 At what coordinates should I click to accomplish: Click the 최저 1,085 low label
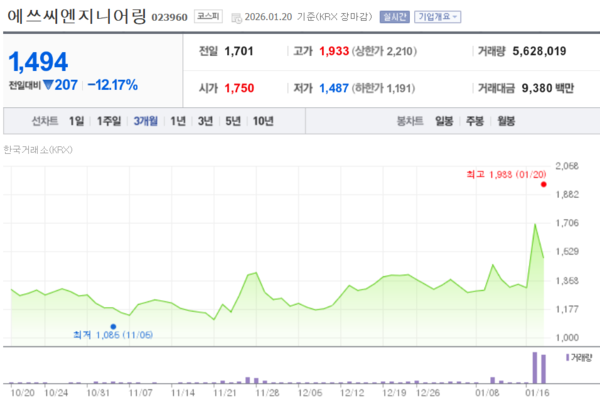click(113, 335)
